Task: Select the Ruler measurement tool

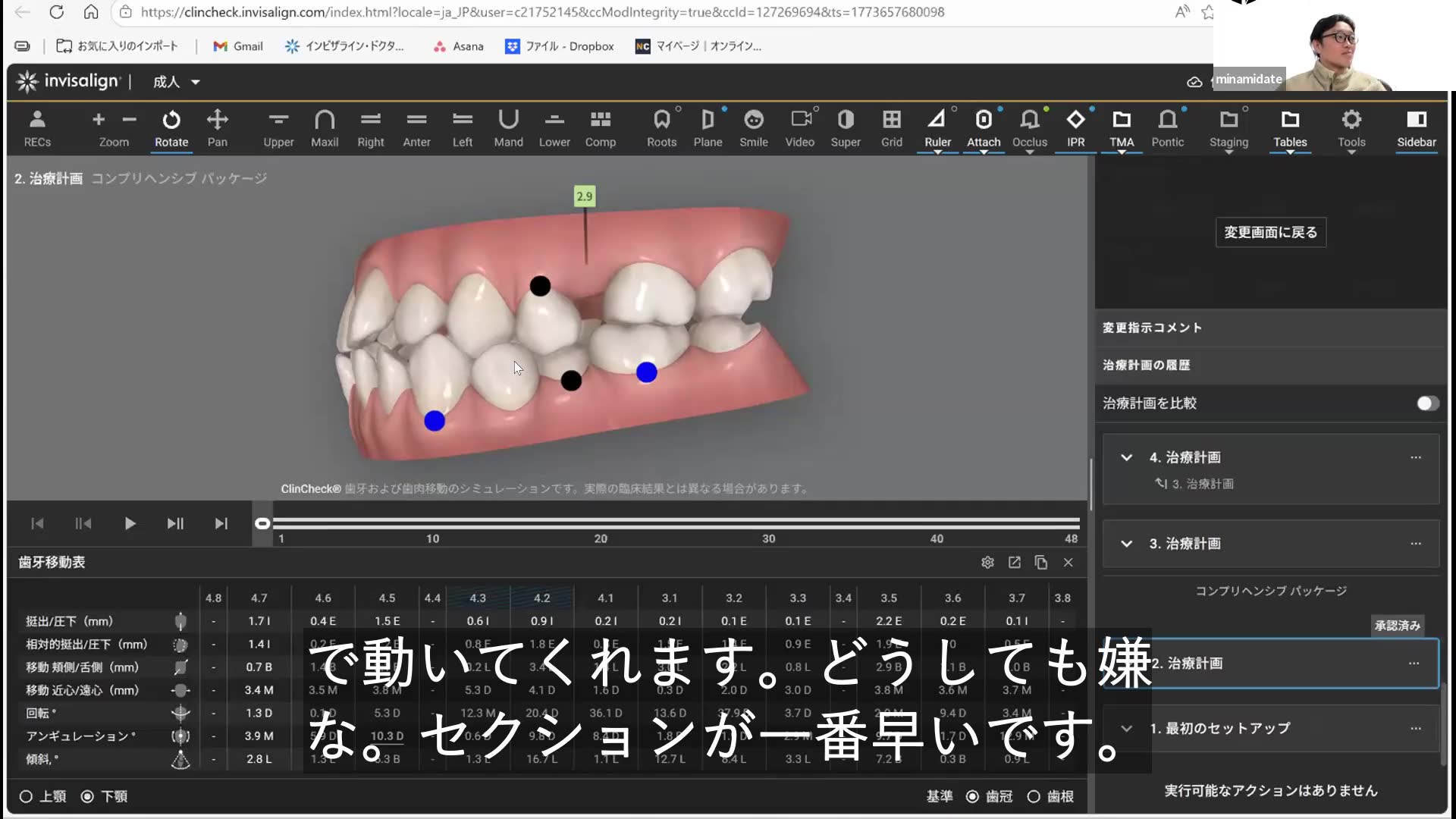Action: tap(938, 127)
